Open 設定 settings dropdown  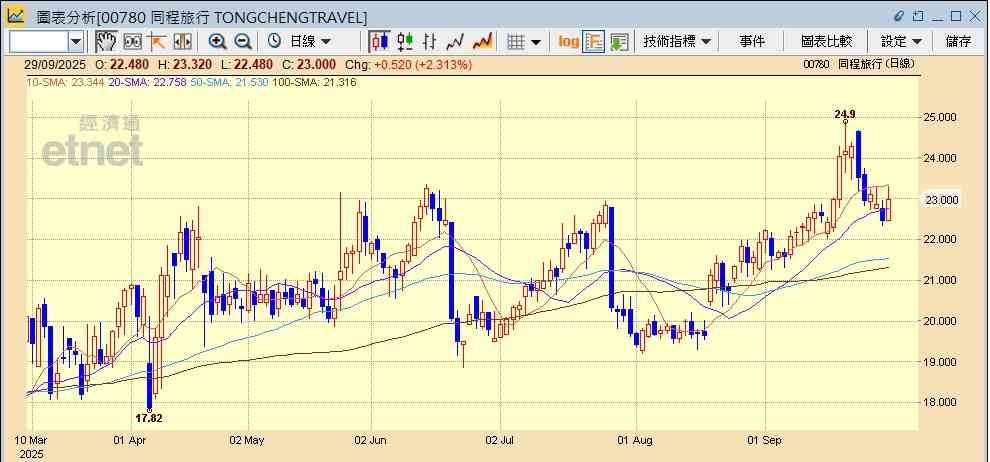click(901, 42)
